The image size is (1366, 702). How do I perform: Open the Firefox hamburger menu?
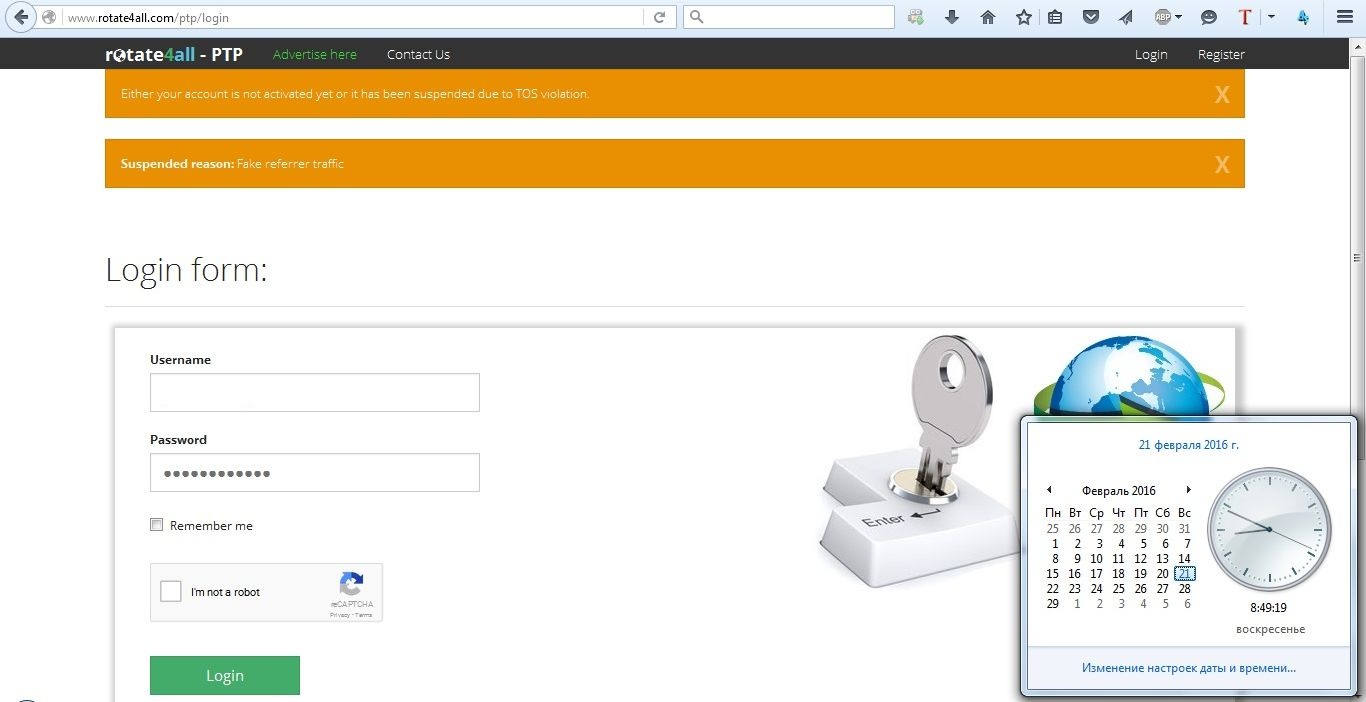(1345, 17)
